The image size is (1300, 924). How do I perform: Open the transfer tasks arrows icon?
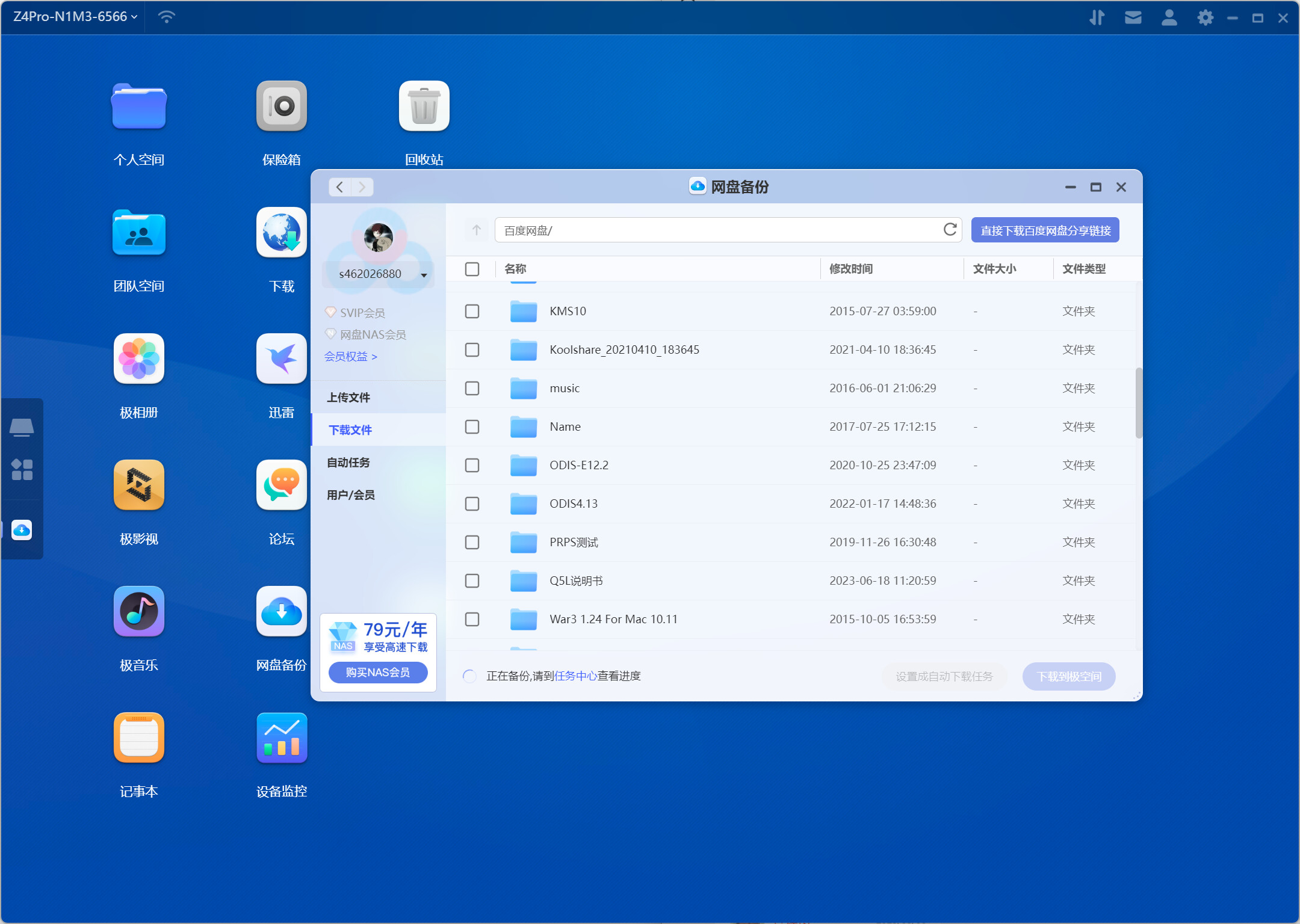[x=1097, y=17]
